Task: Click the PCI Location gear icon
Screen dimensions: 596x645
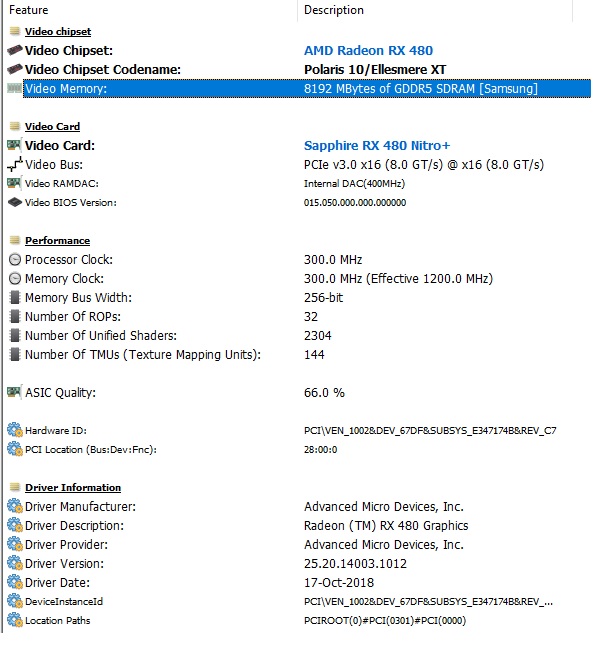Action: (15, 449)
